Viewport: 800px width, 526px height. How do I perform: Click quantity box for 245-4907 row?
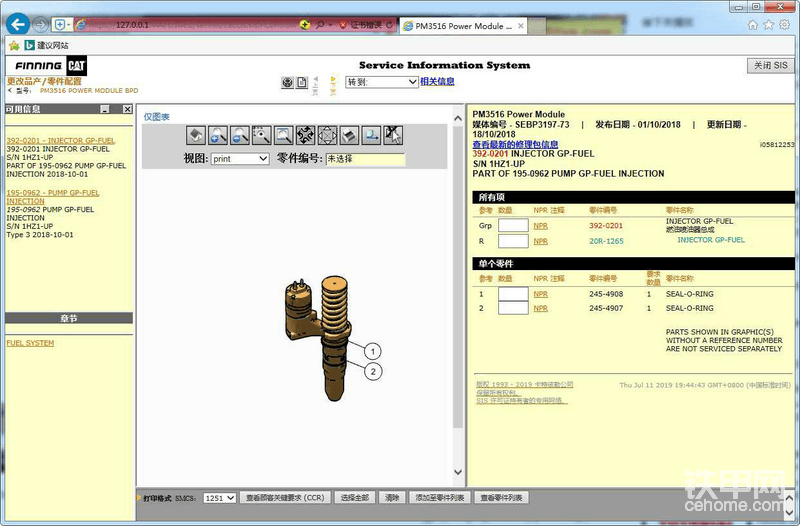click(513, 308)
